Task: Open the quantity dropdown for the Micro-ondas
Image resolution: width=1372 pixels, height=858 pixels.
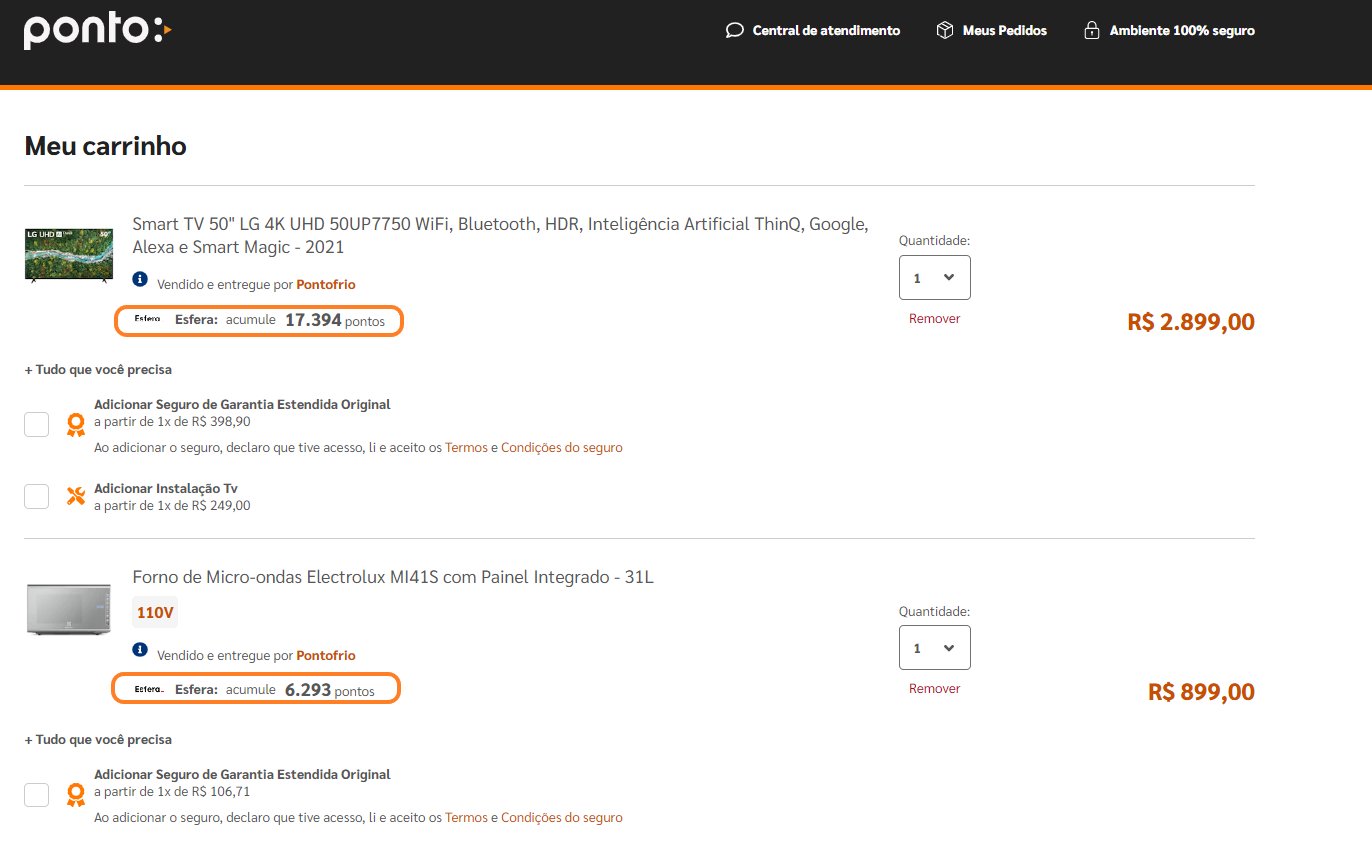Action: click(935, 648)
